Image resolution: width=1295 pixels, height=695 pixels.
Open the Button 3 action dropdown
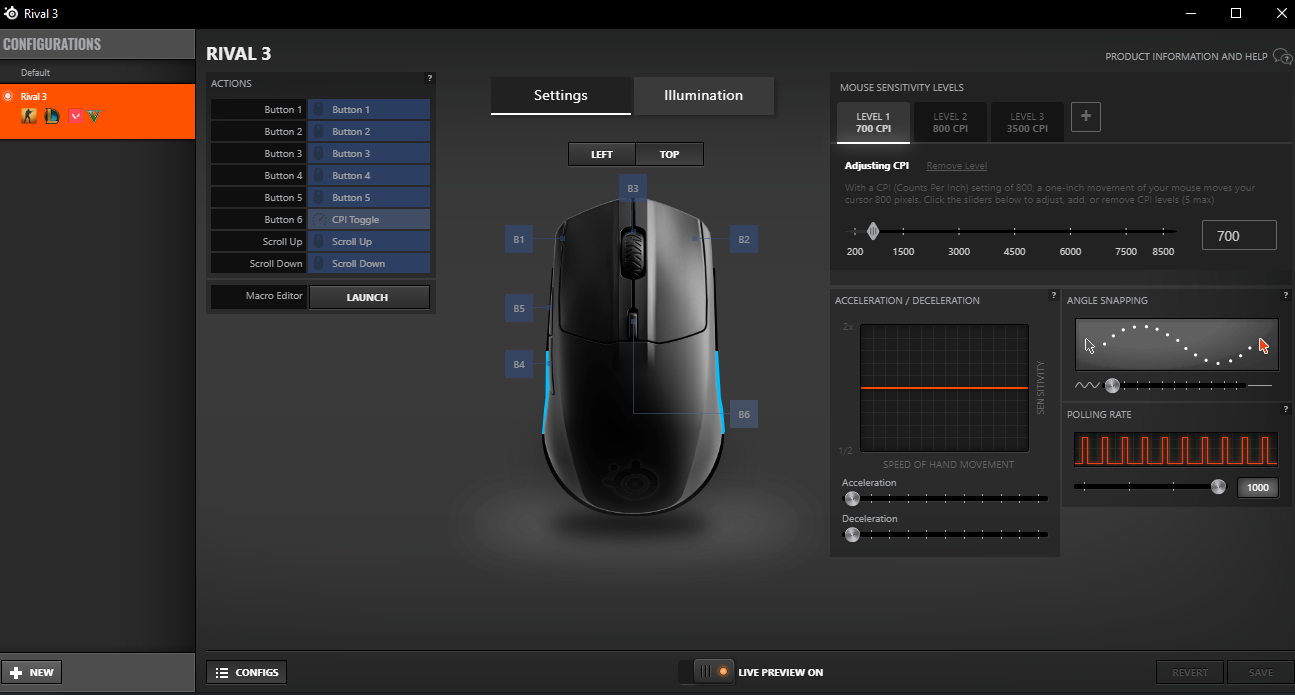point(369,153)
